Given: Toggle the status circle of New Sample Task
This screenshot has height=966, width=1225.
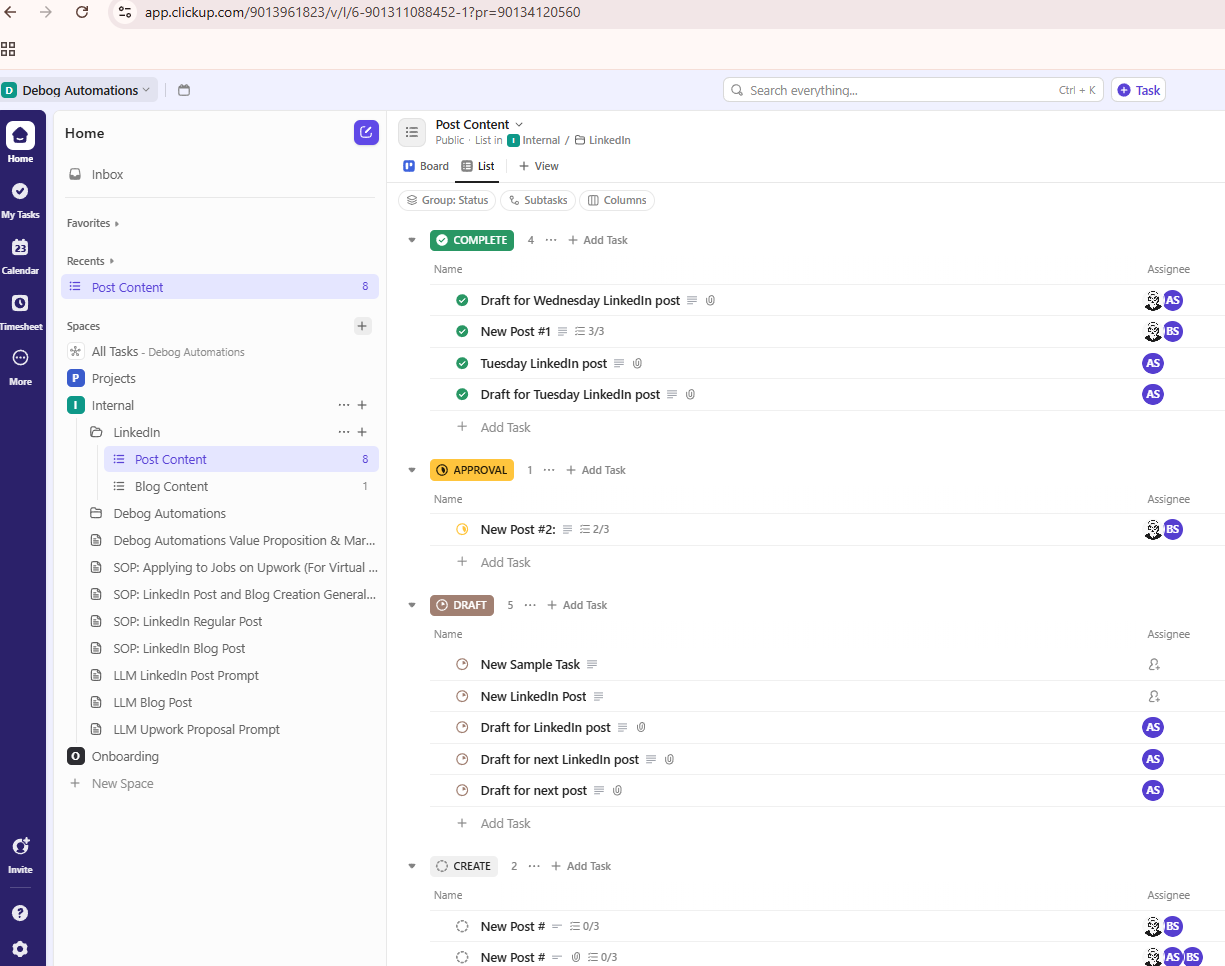Looking at the screenshot, I should tap(462, 665).
